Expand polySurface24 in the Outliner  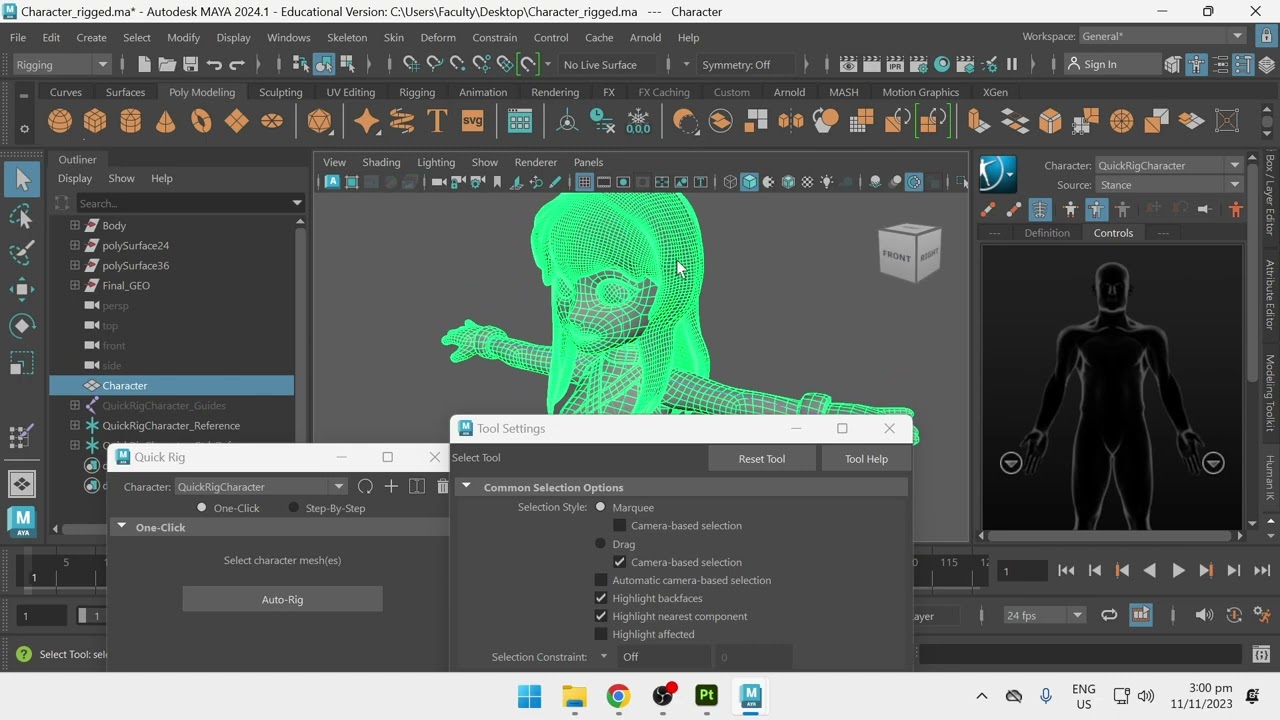coord(75,246)
